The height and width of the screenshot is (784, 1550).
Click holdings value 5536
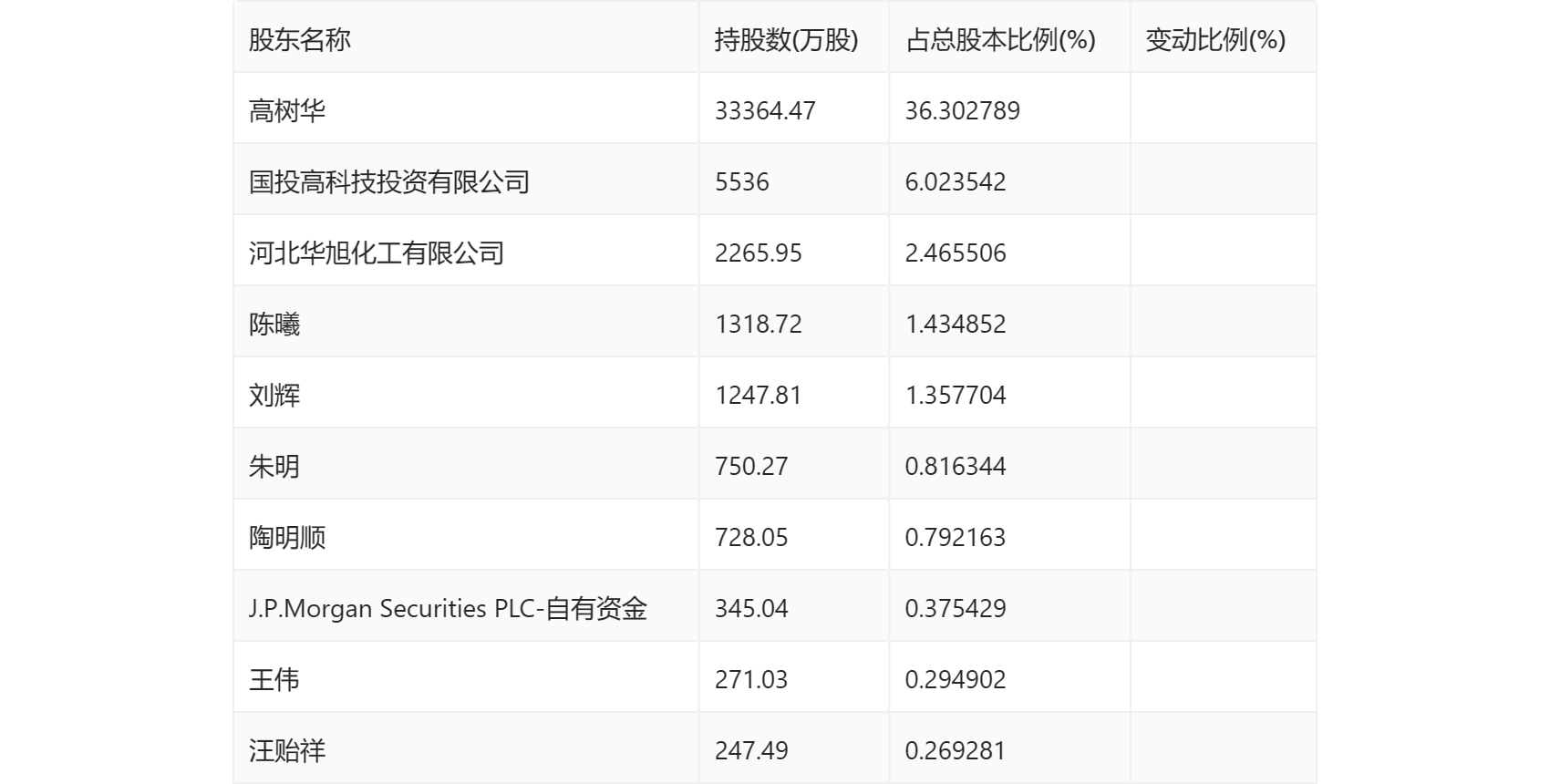point(742,181)
